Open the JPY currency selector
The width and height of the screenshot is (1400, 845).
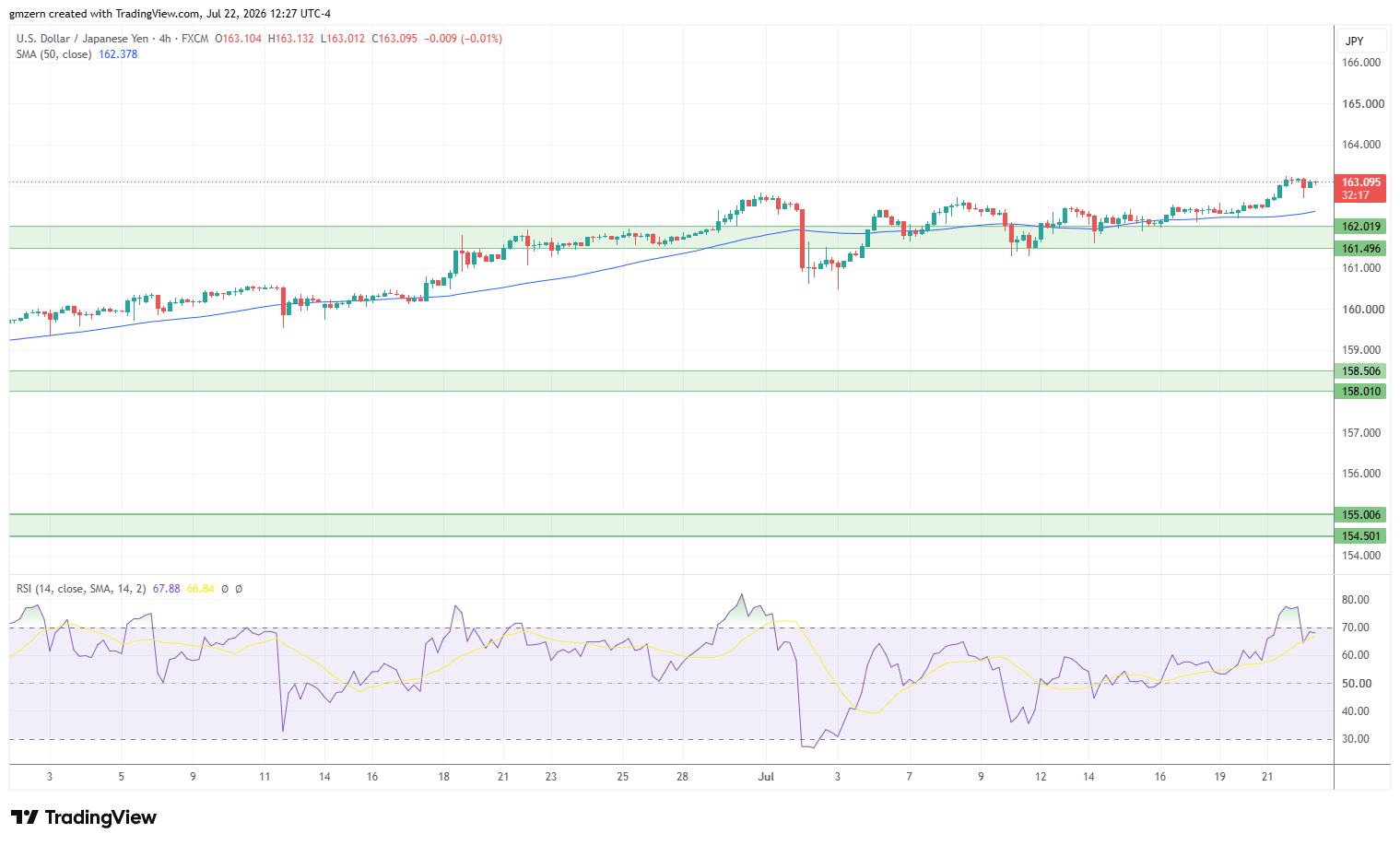click(x=1361, y=41)
